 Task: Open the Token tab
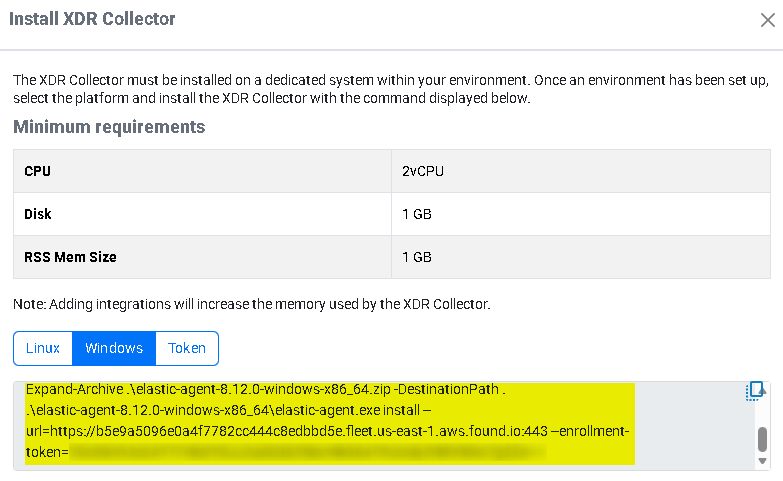click(x=187, y=348)
